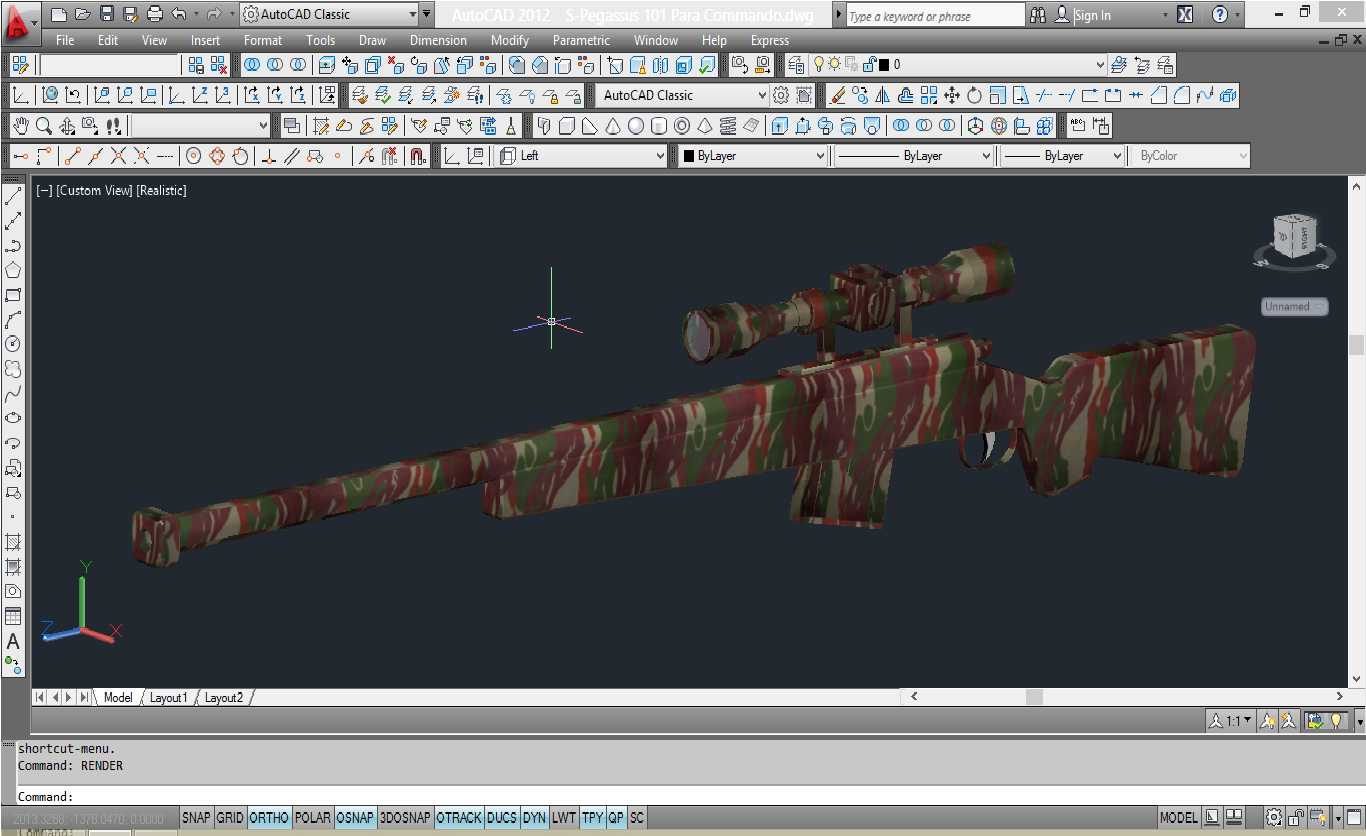Click the Move tool in Modify toolbar
This screenshot has height=836, width=1366.
click(951, 96)
